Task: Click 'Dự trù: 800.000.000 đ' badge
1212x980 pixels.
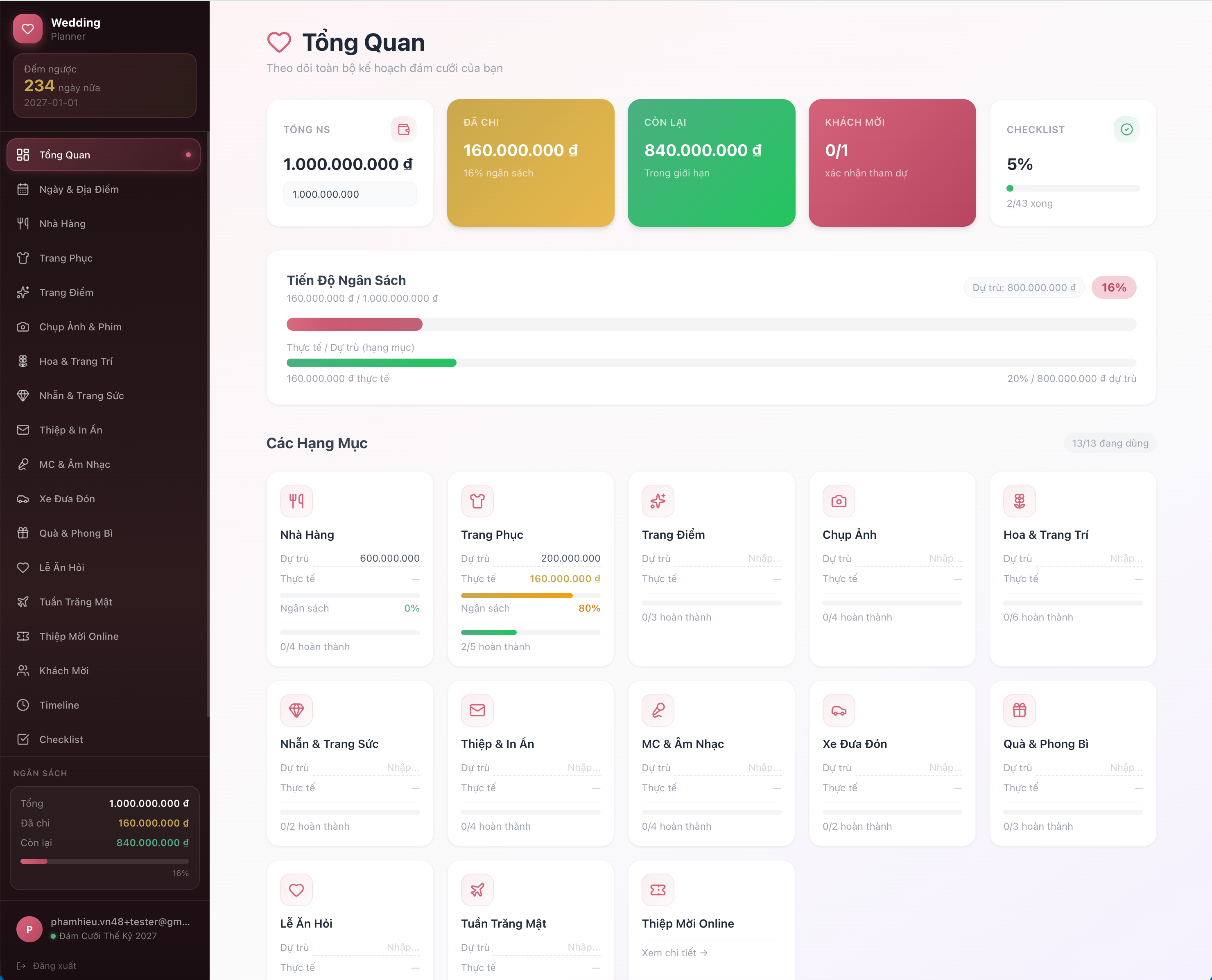Action: pos(1024,287)
